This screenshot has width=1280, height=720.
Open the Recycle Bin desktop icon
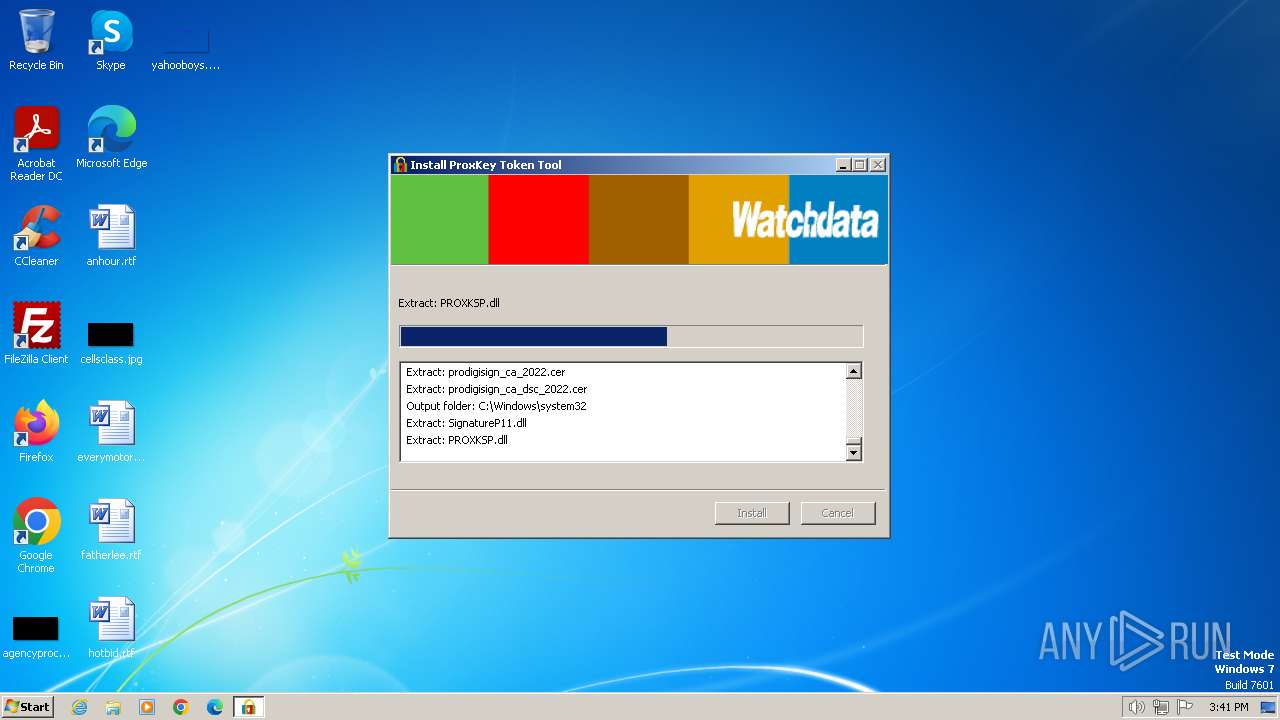[x=36, y=40]
